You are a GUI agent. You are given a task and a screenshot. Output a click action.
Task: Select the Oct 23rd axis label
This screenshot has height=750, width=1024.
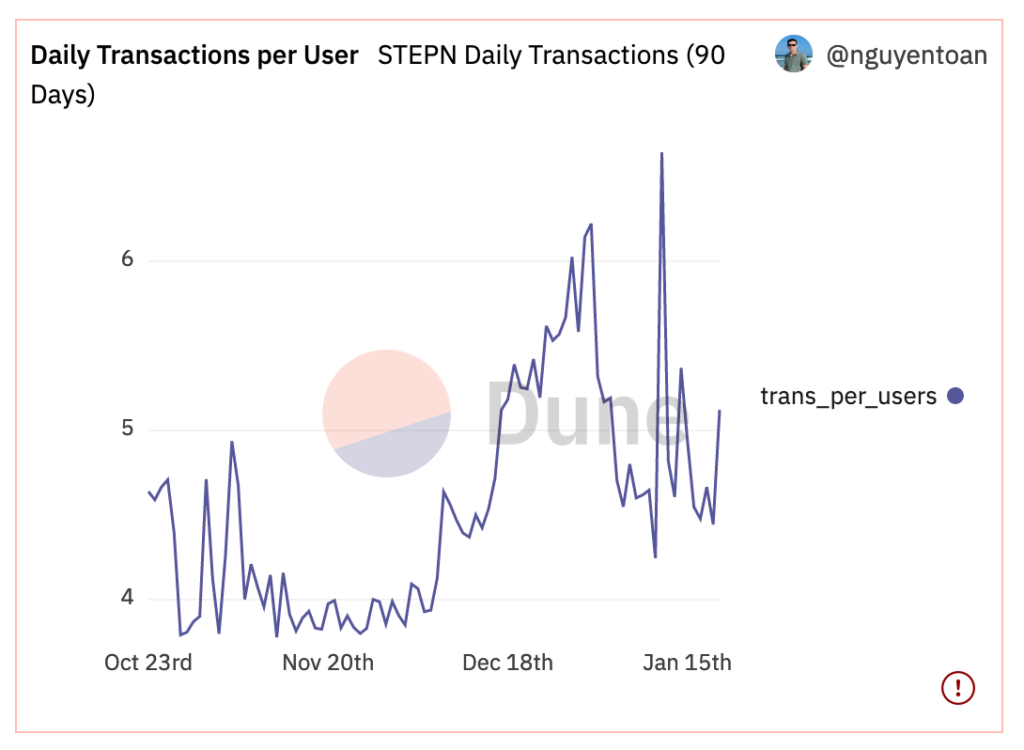[148, 662]
